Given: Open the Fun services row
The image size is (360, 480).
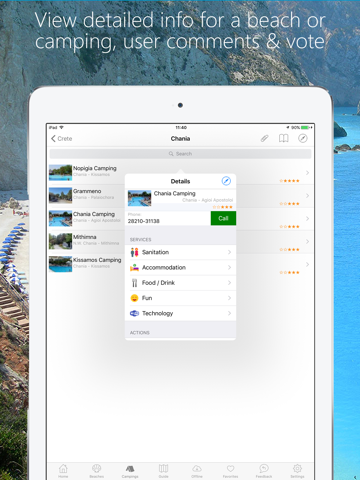Looking at the screenshot, I should pos(180,298).
